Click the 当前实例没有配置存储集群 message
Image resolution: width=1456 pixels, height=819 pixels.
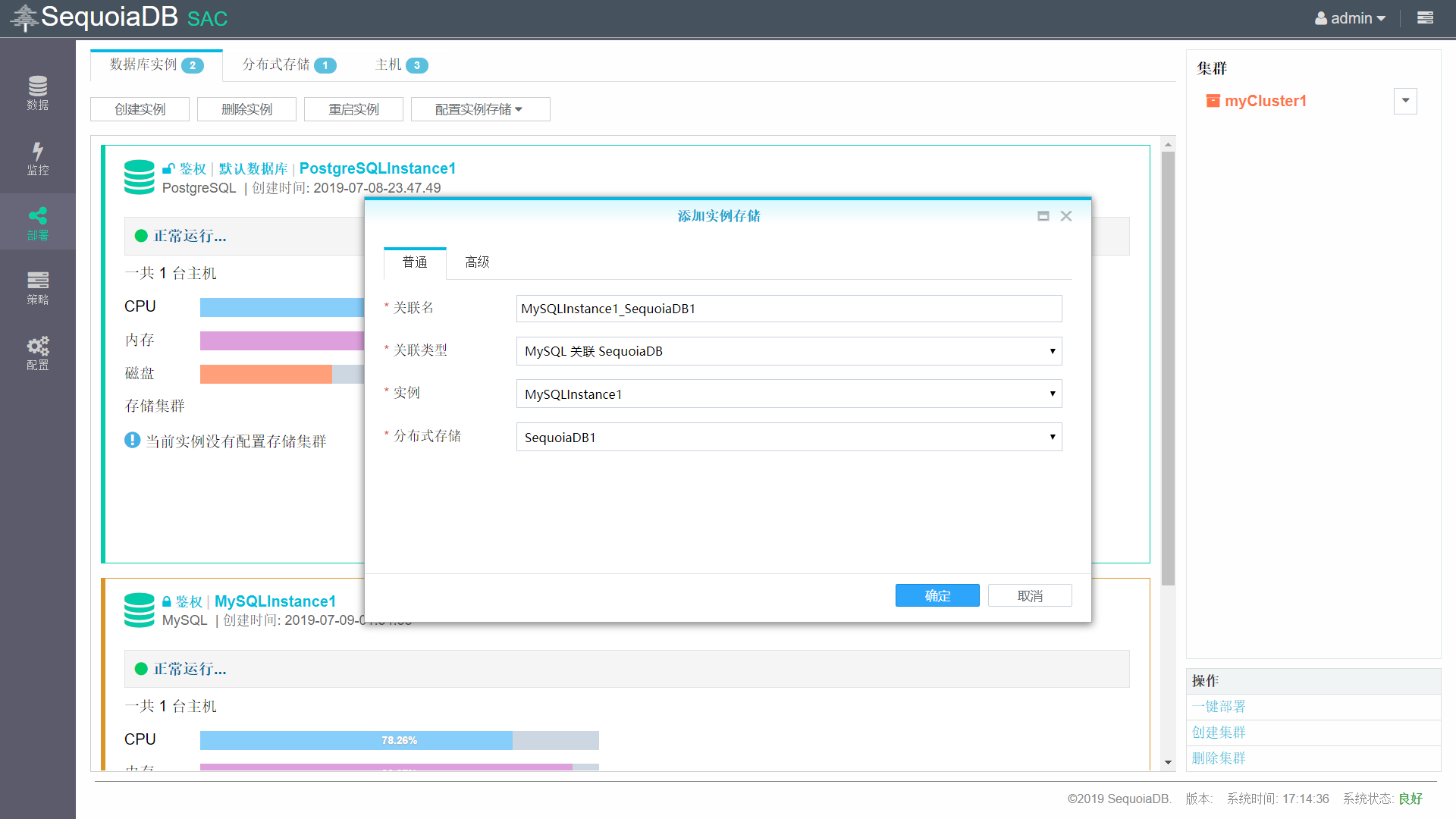point(236,441)
